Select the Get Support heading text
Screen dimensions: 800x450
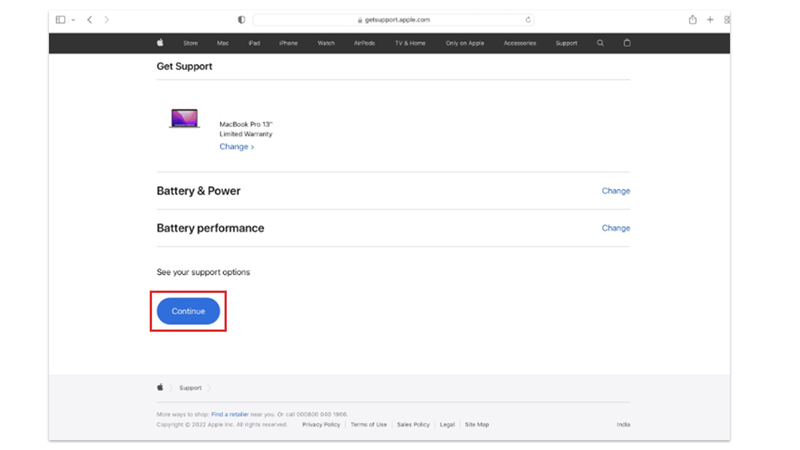(184, 66)
